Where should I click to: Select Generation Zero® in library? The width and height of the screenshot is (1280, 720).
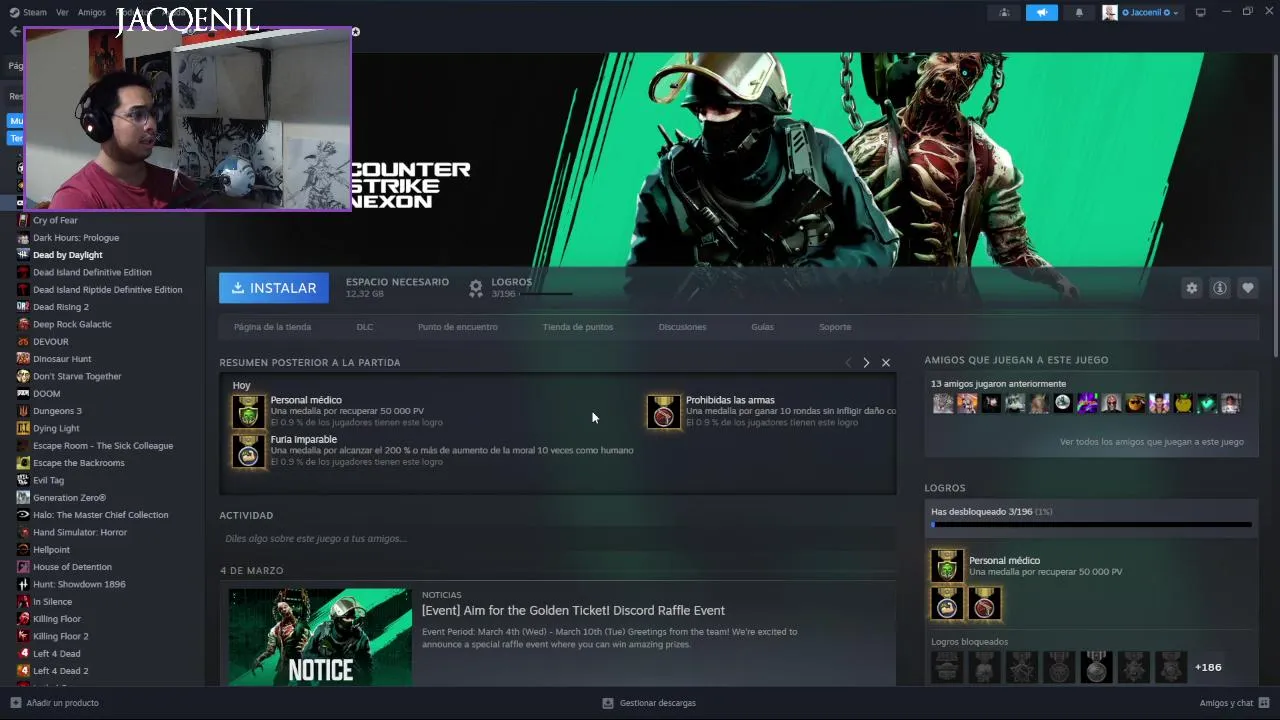coord(69,498)
